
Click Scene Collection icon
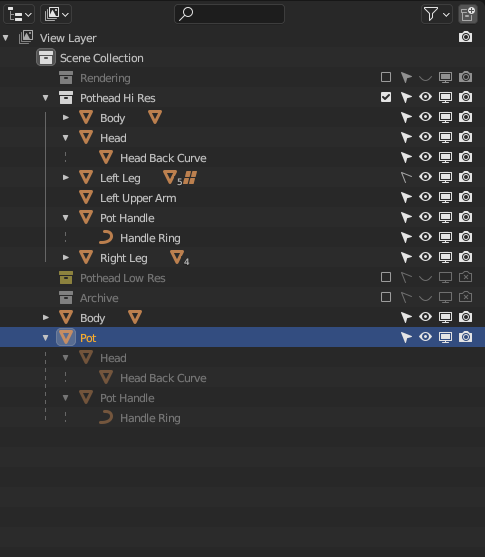coord(46,58)
